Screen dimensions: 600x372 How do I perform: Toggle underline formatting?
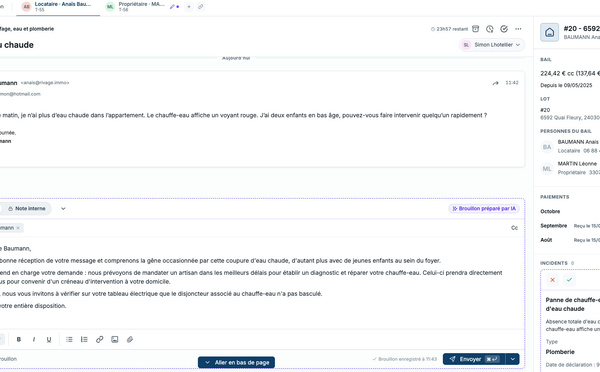click(x=49, y=339)
